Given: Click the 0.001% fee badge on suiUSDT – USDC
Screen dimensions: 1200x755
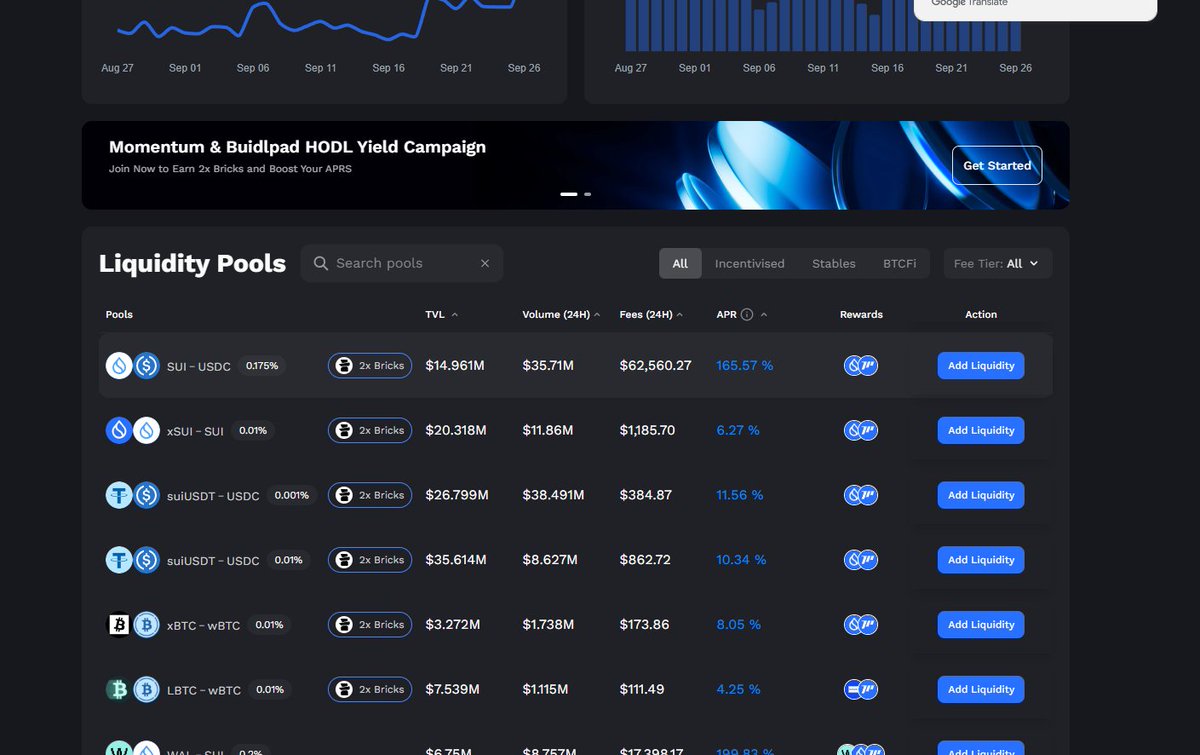Looking at the screenshot, I should pos(291,495).
